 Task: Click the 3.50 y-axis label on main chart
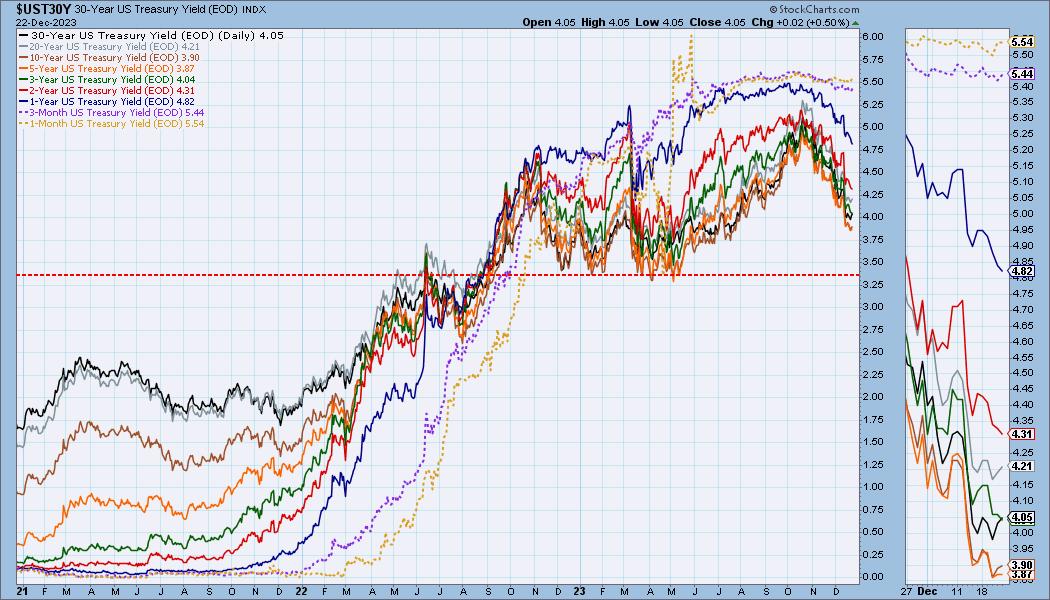[873, 262]
